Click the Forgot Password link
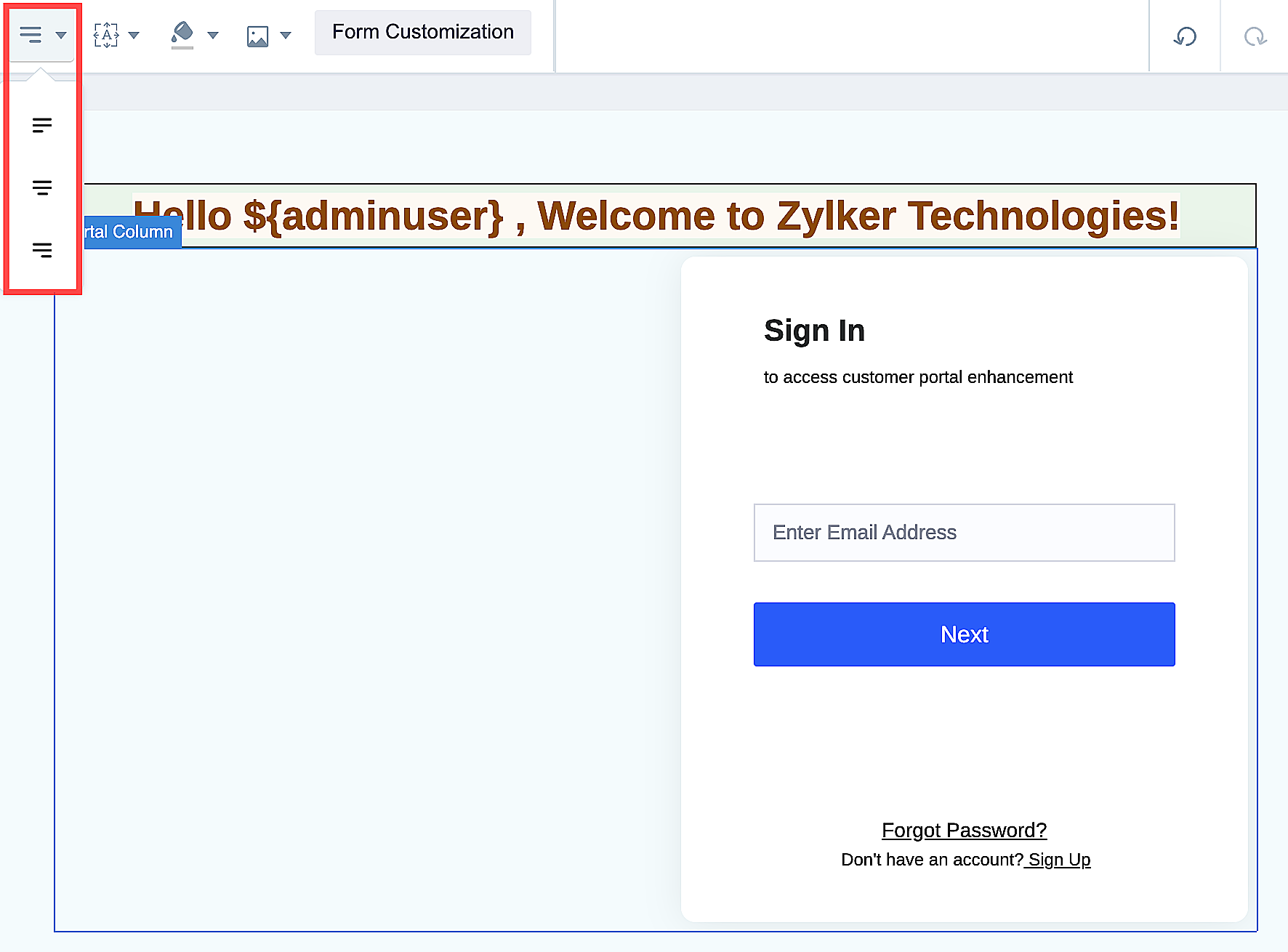The image size is (1288, 952). pos(964,830)
